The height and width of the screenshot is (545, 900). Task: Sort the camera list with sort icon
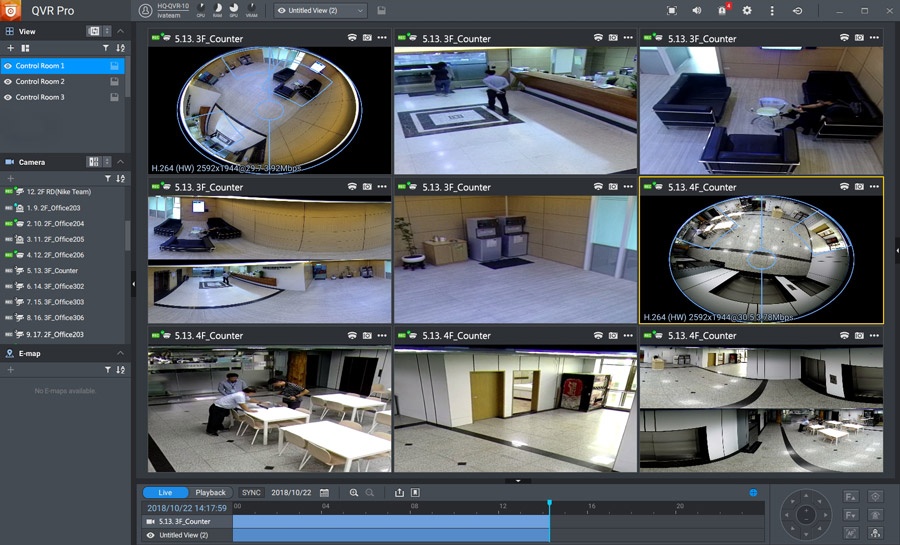(x=121, y=178)
